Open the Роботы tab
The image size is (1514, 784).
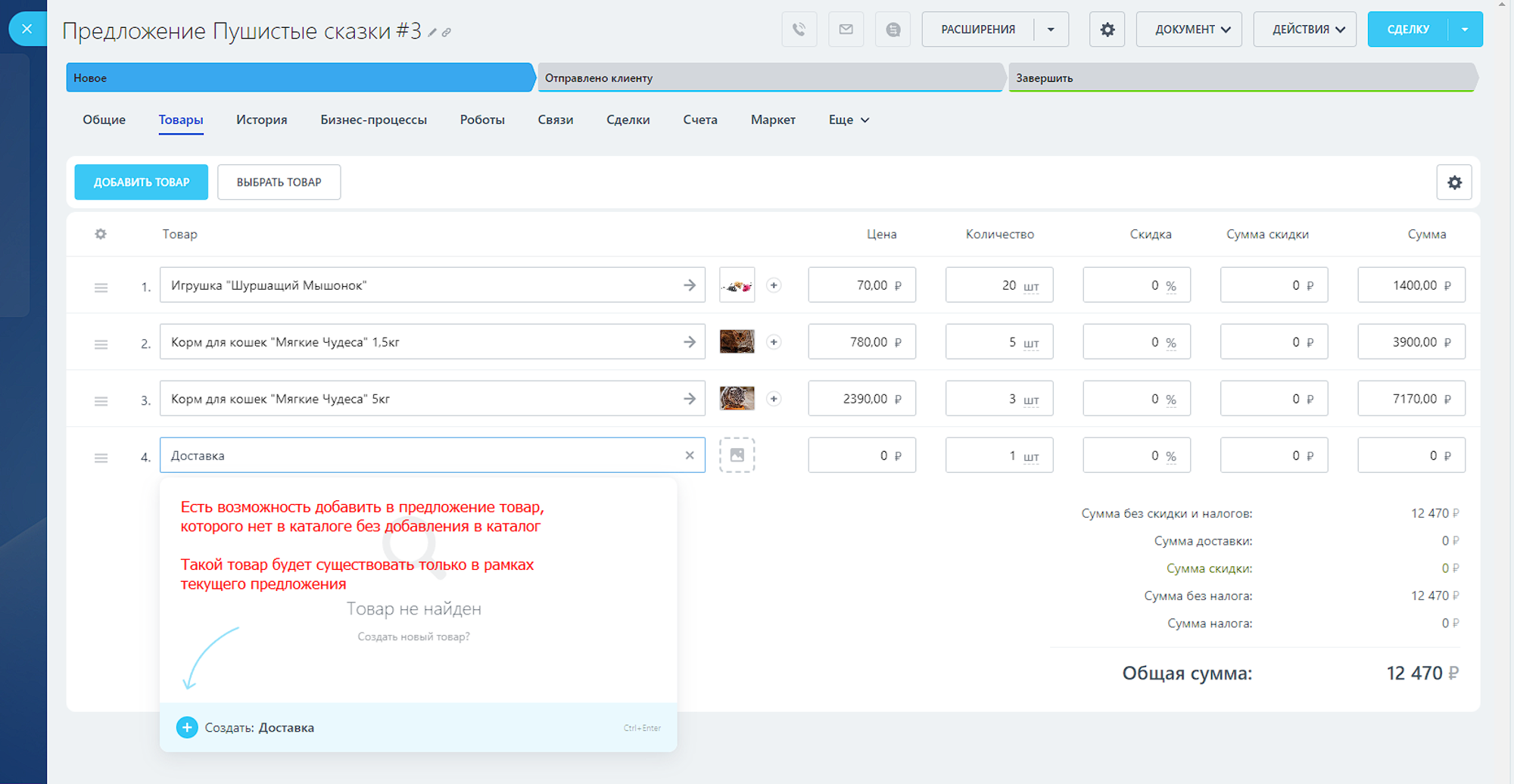[x=482, y=120]
